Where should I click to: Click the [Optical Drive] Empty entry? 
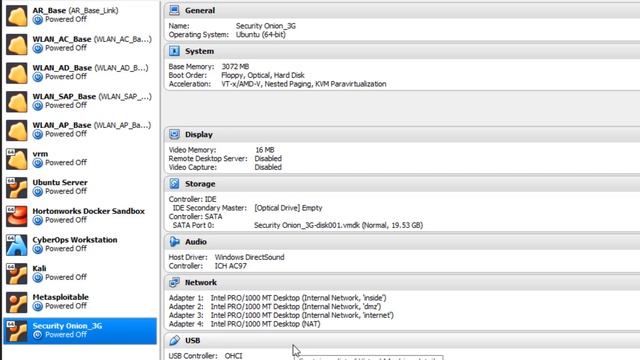[x=288, y=208]
